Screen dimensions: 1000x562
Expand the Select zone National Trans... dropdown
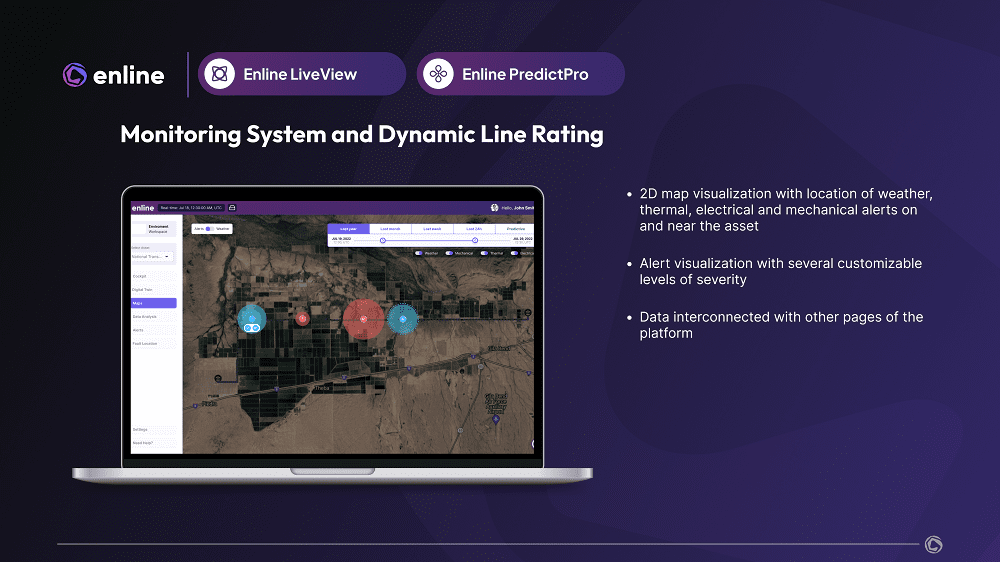[152, 256]
